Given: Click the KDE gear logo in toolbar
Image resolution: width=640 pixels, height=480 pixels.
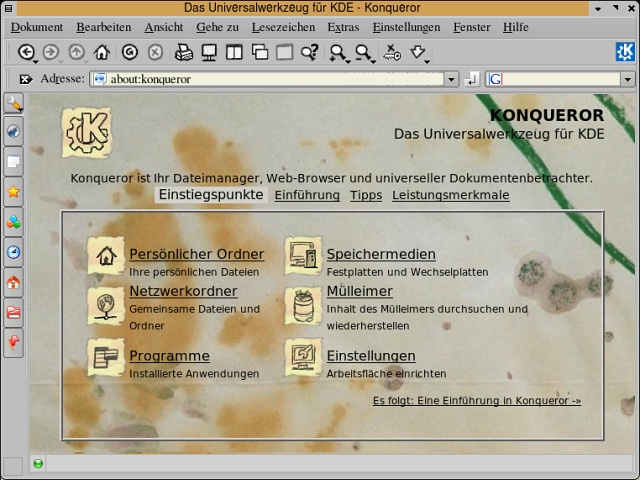Looking at the screenshot, I should 625,52.
